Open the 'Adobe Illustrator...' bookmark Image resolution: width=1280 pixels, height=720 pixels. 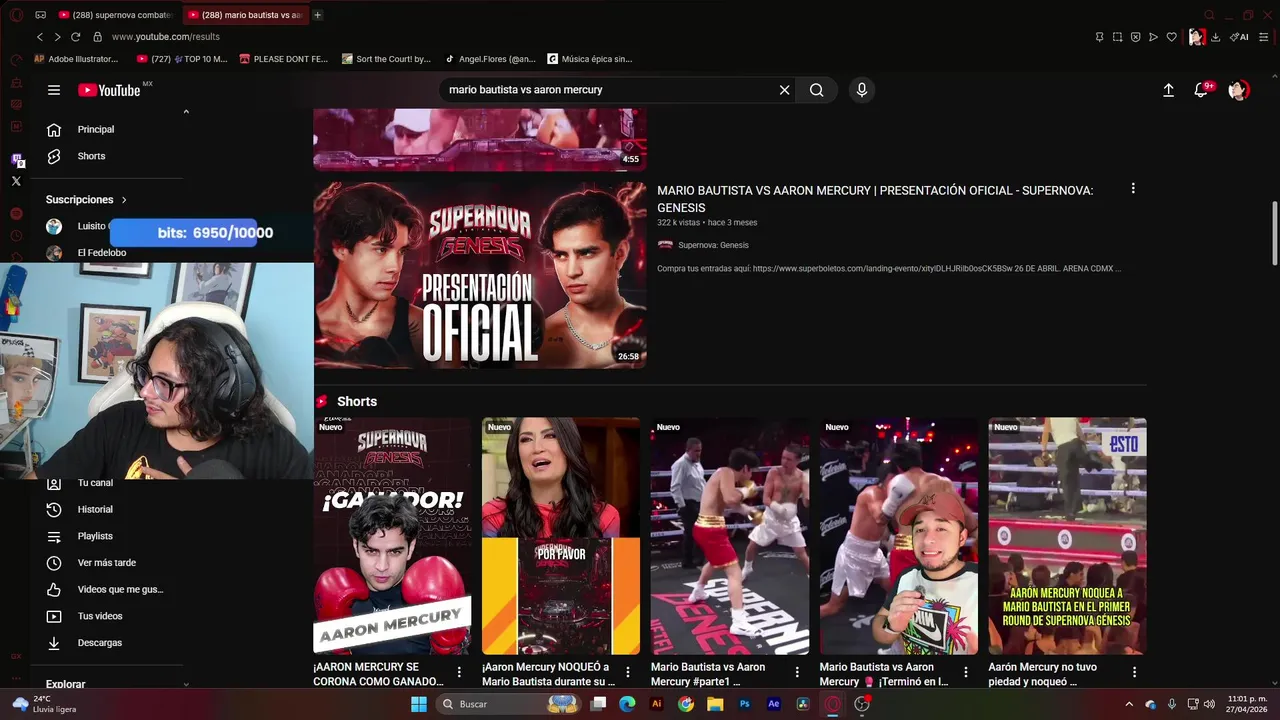[76, 59]
